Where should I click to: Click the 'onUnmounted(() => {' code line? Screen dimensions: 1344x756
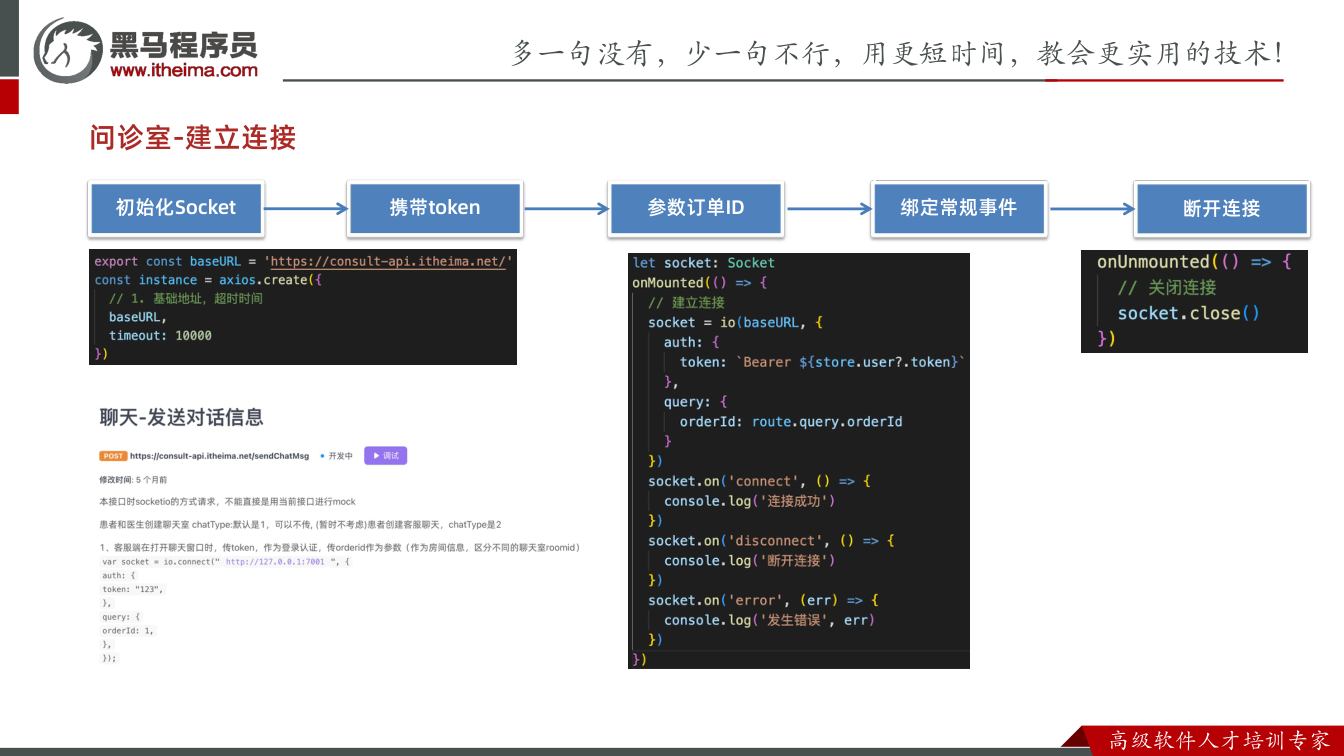pos(1194,262)
